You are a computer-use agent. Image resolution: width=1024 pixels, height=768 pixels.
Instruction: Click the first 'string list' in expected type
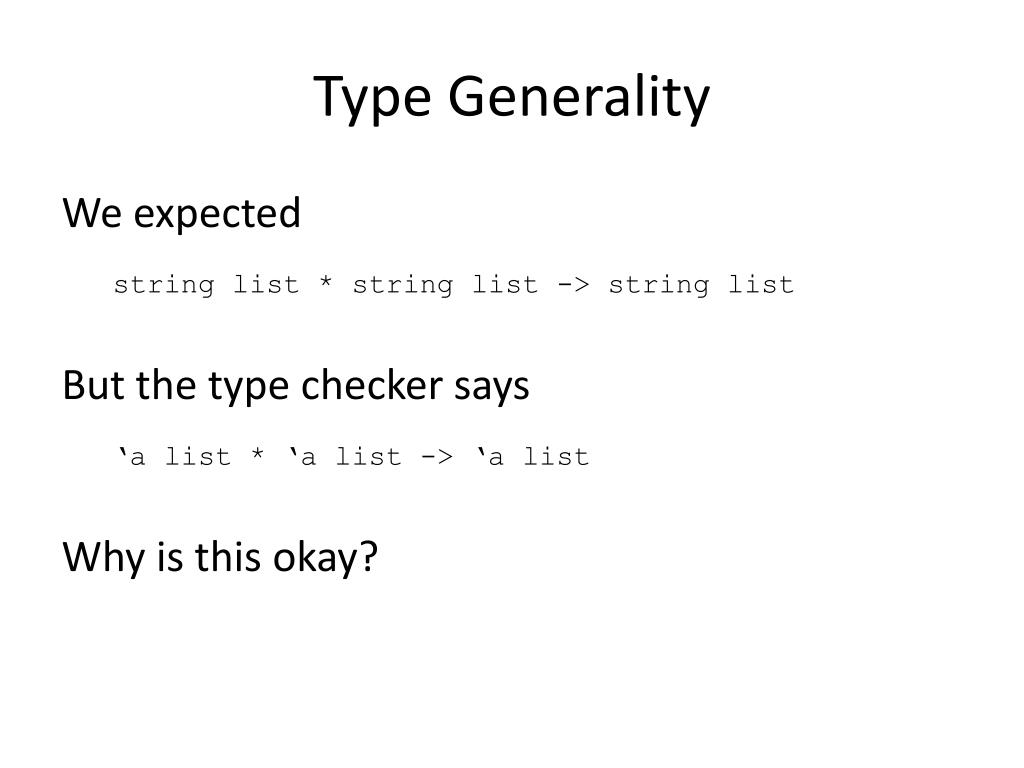pos(206,285)
